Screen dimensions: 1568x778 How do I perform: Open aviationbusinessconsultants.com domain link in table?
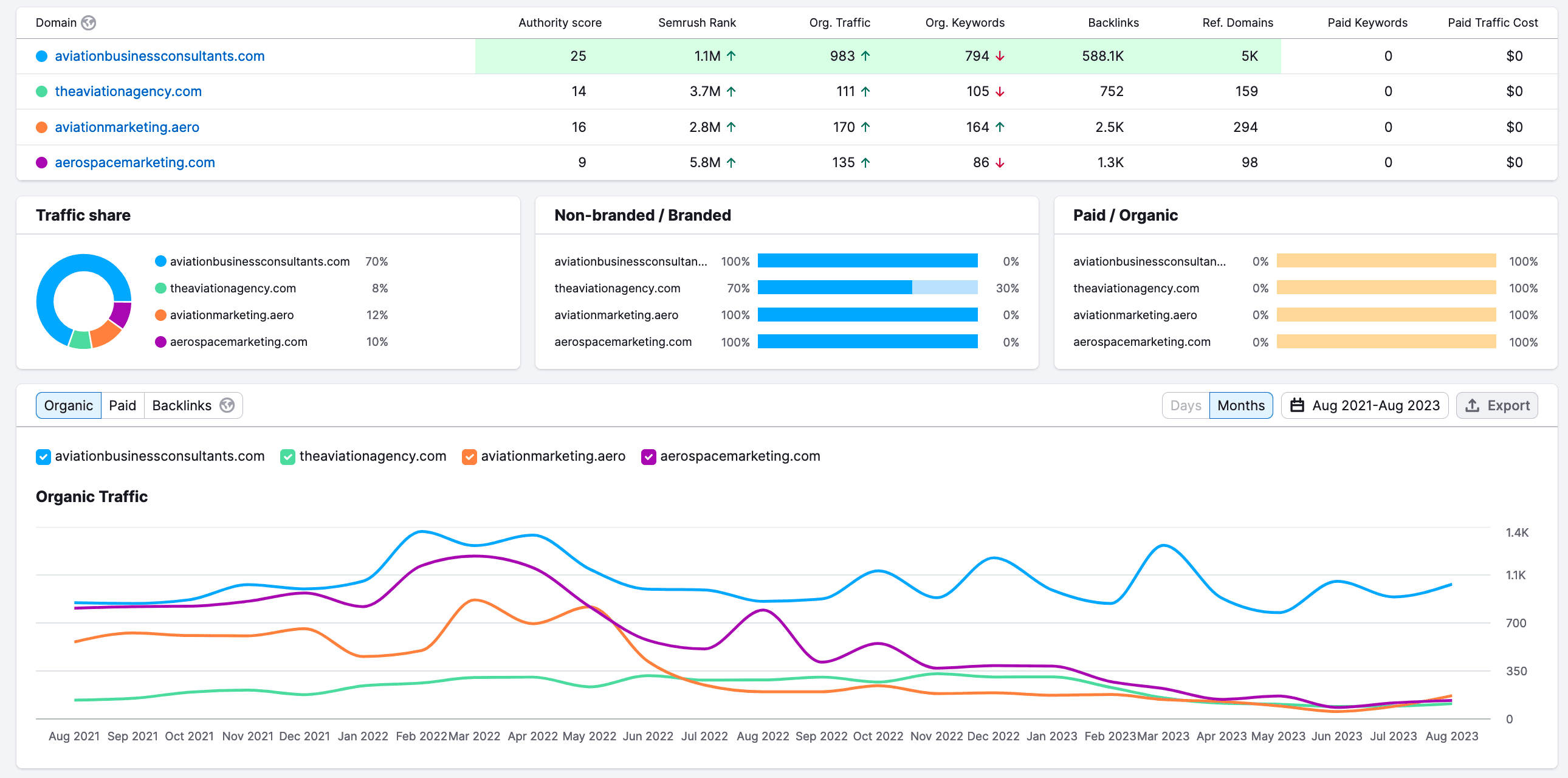159,56
